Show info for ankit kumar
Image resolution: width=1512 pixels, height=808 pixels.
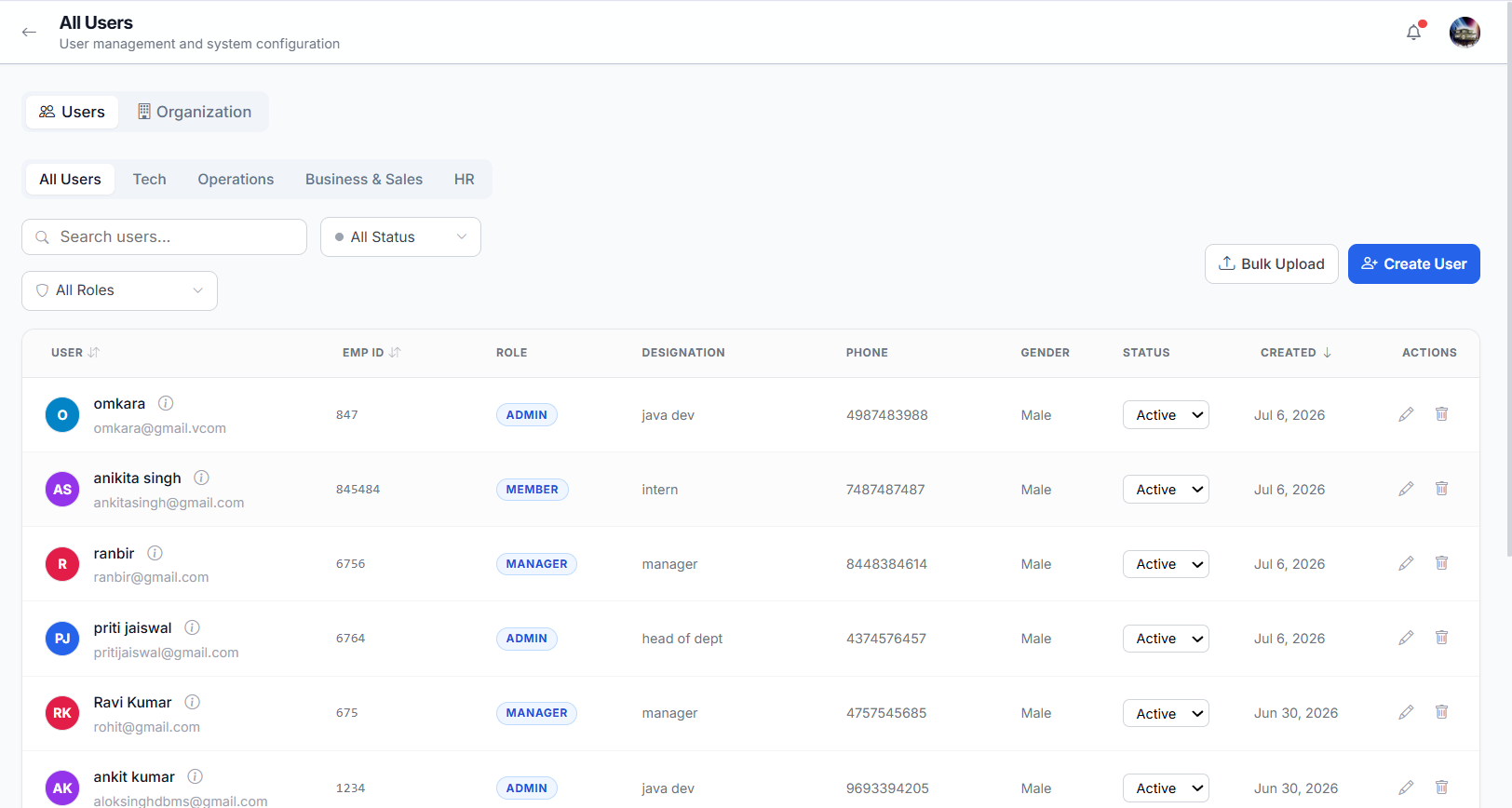coord(195,776)
